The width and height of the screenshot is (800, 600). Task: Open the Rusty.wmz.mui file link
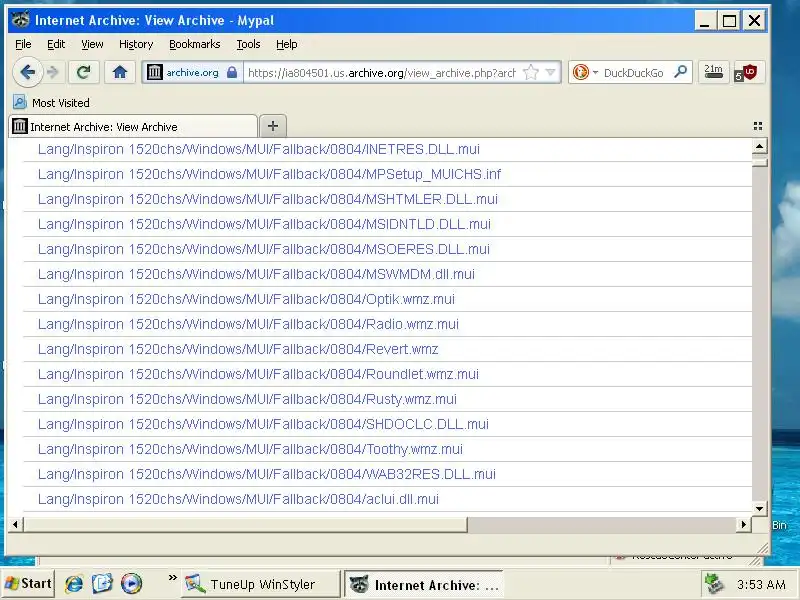247,399
